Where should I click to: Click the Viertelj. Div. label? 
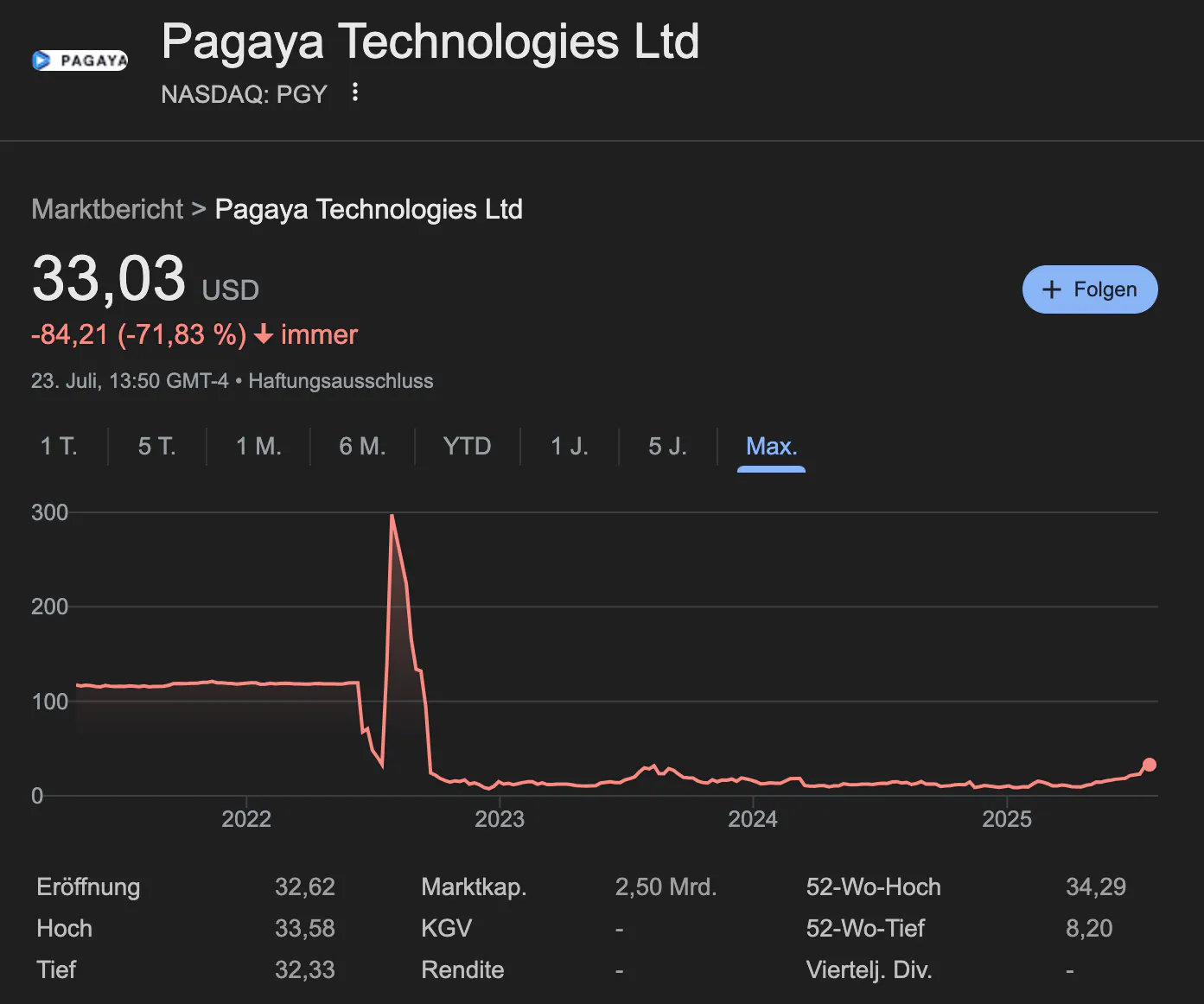coord(870,969)
